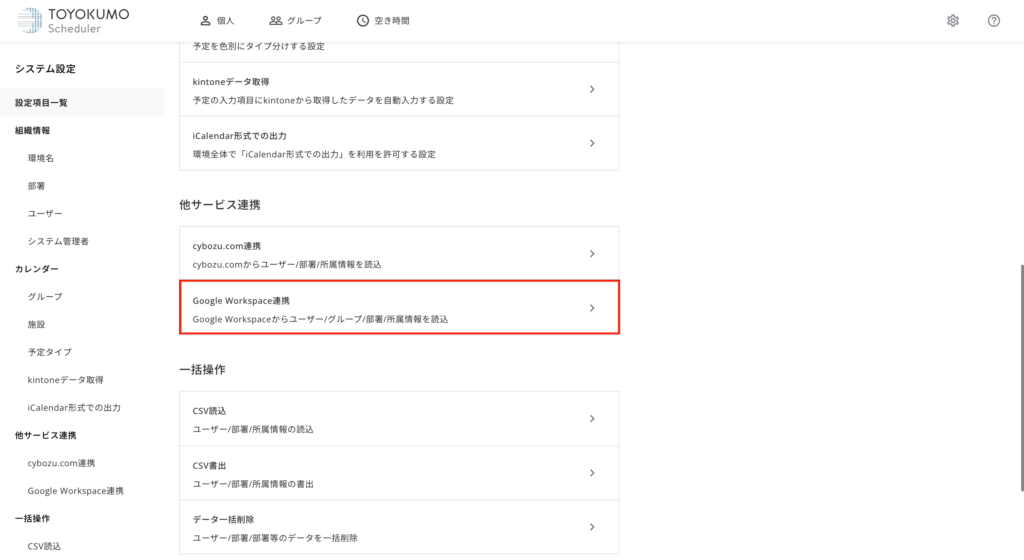Click the person icon beside 個人

[x=205, y=21]
